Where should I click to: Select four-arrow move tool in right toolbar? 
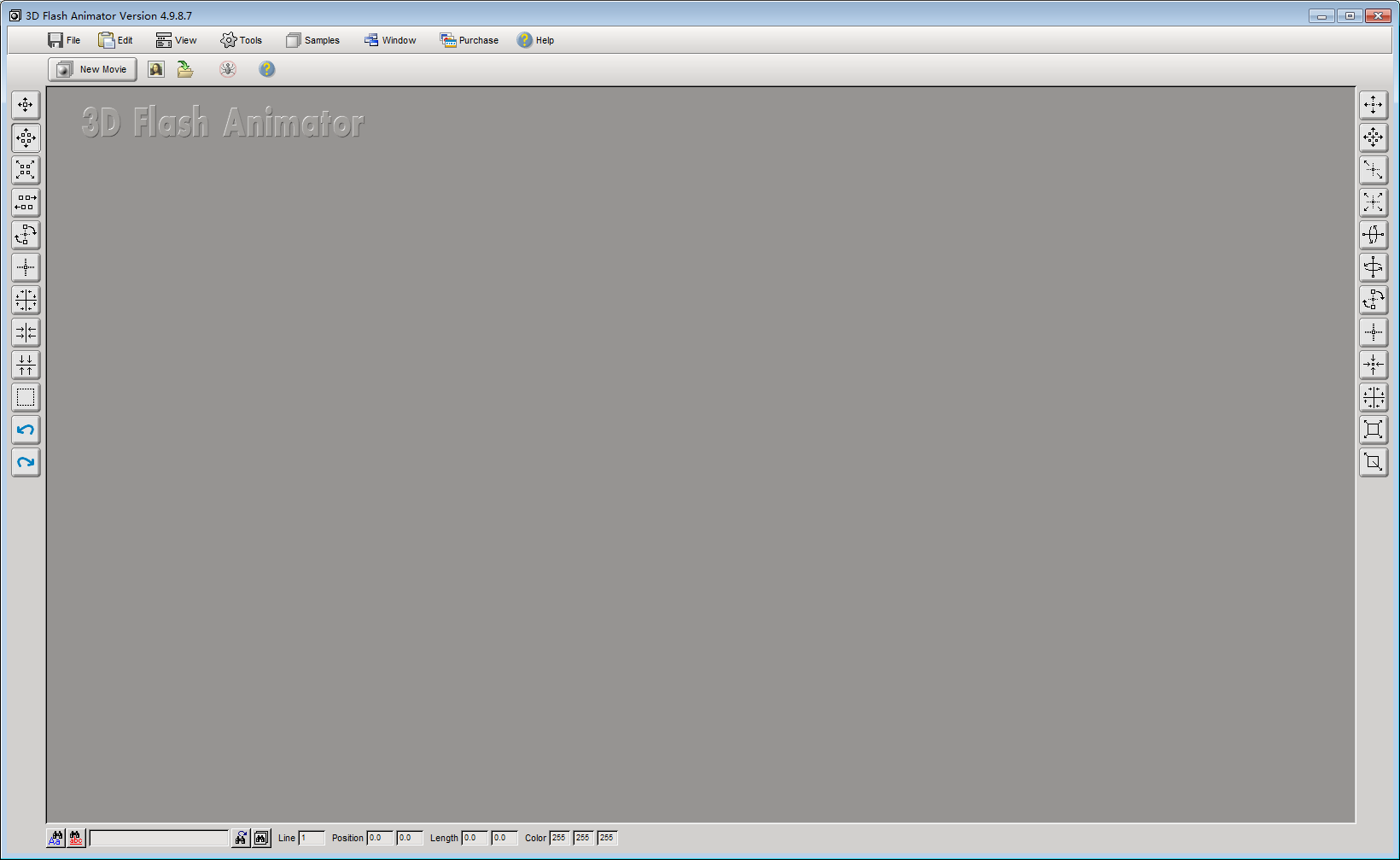click(x=1374, y=105)
